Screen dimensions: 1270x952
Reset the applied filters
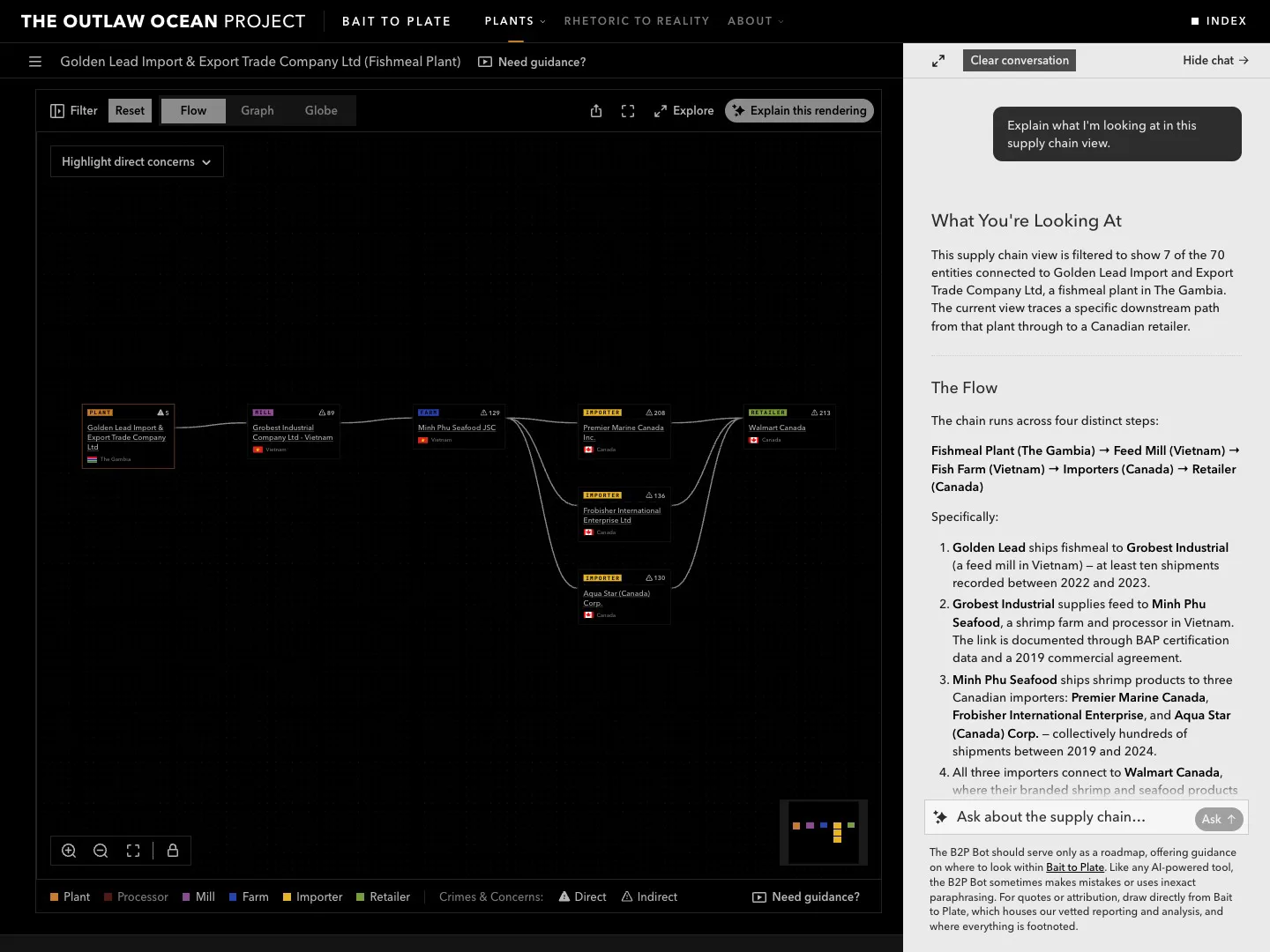point(130,111)
